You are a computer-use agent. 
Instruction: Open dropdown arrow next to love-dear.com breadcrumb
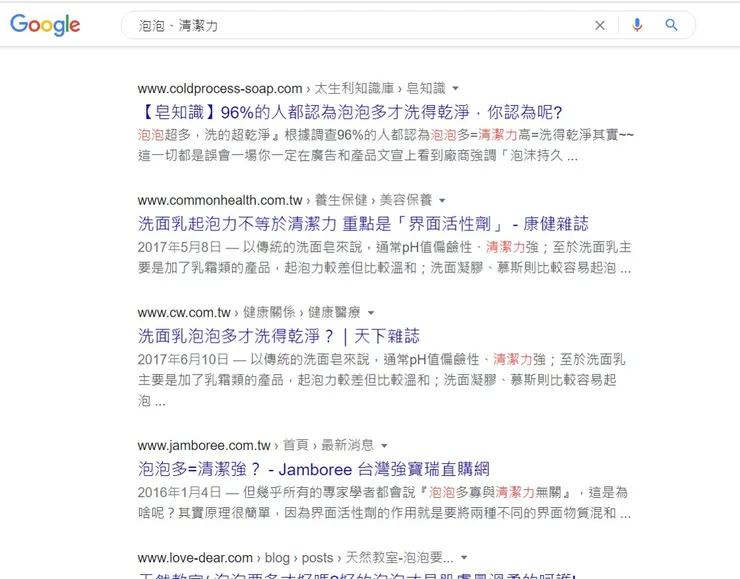point(464,558)
